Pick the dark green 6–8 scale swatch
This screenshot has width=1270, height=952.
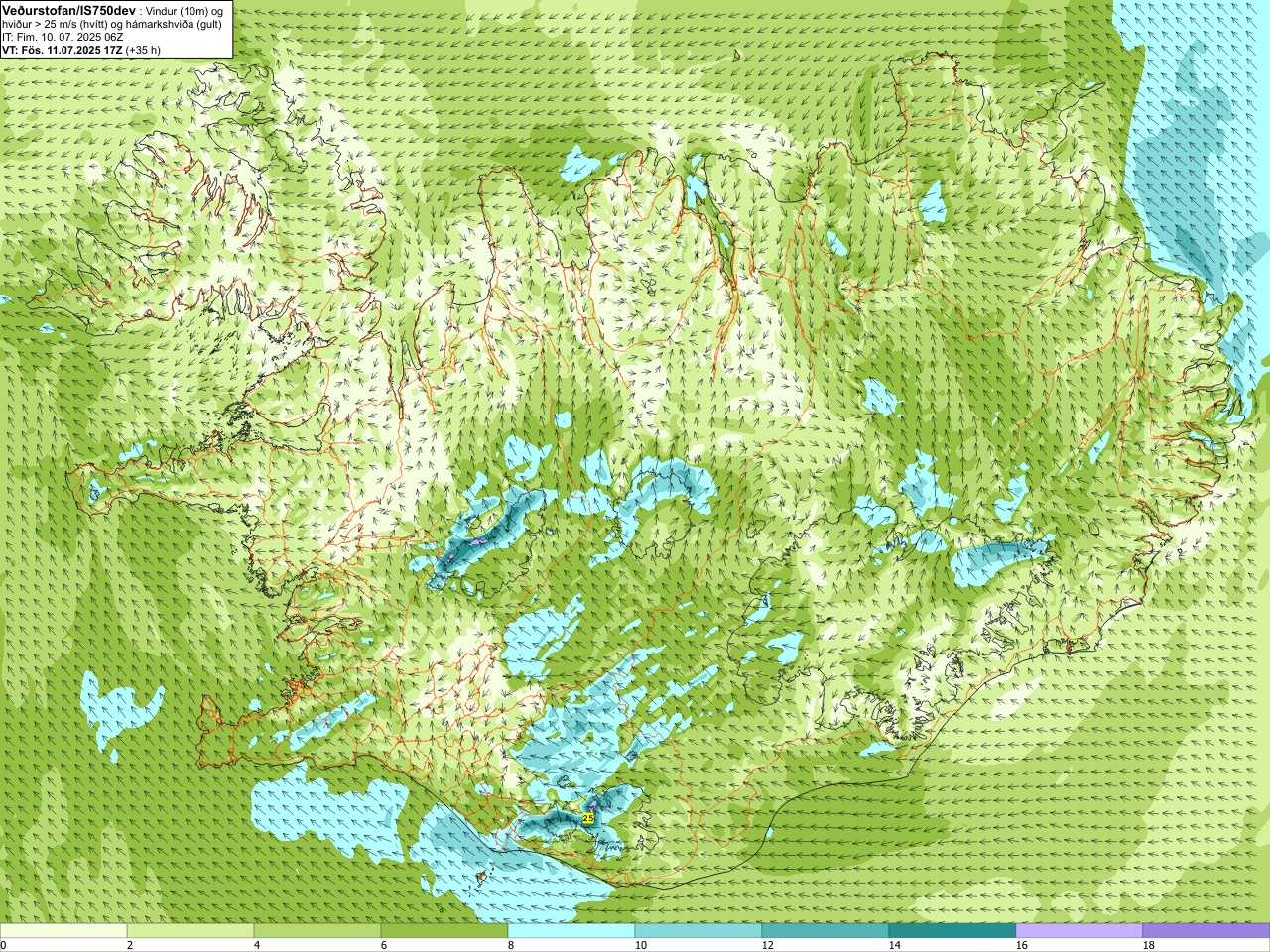click(444, 931)
